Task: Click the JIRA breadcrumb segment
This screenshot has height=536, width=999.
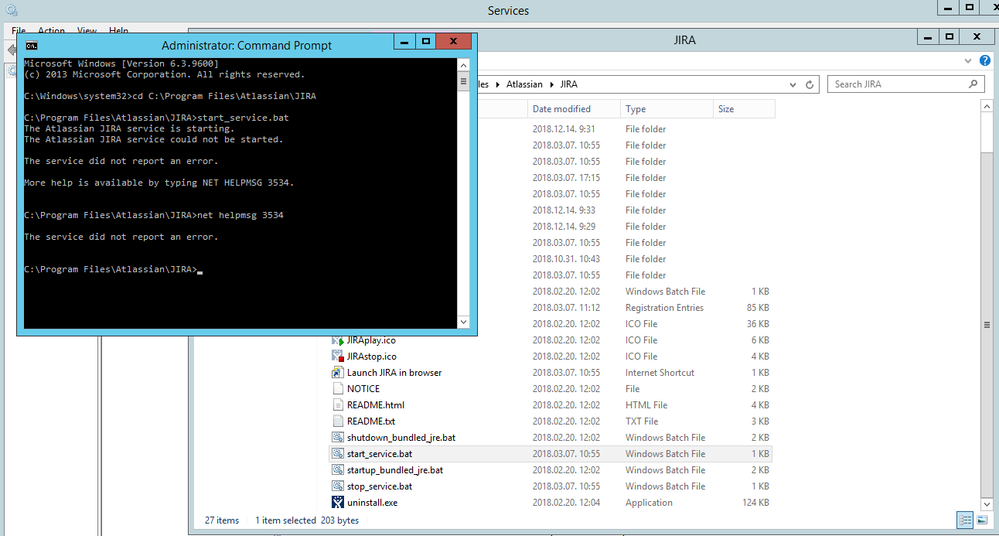Action: tap(569, 84)
